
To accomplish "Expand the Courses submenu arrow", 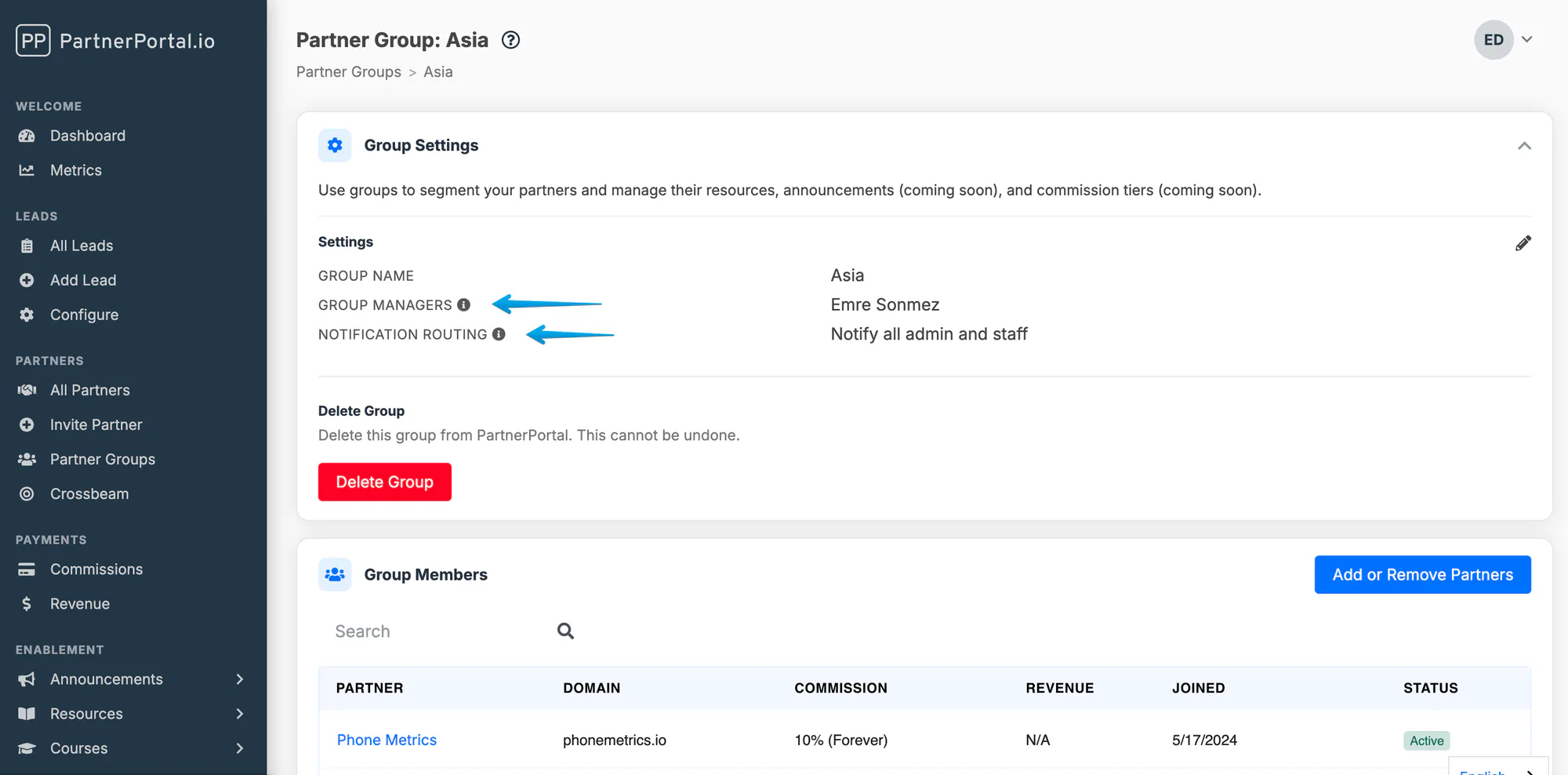I will tap(240, 748).
